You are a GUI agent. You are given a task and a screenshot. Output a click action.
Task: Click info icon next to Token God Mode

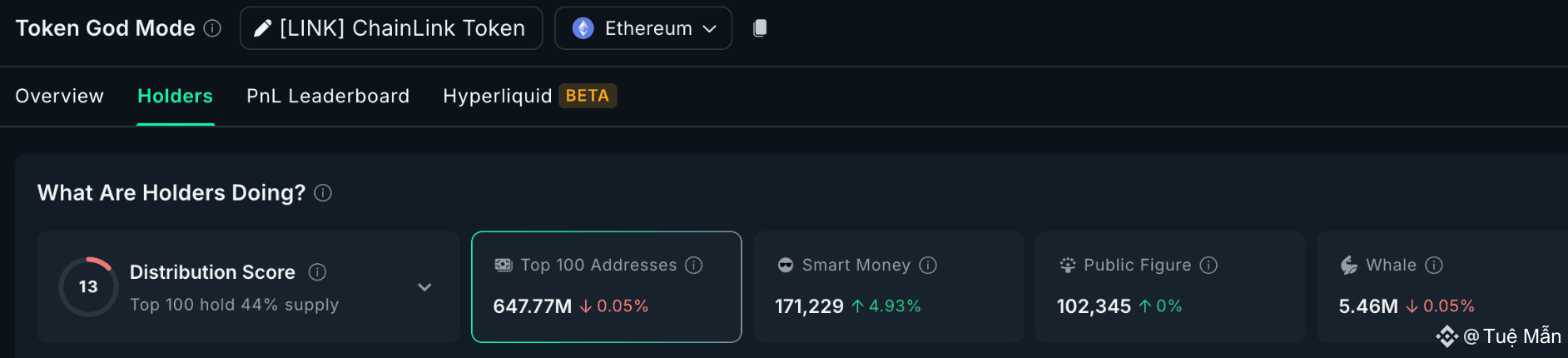(213, 28)
